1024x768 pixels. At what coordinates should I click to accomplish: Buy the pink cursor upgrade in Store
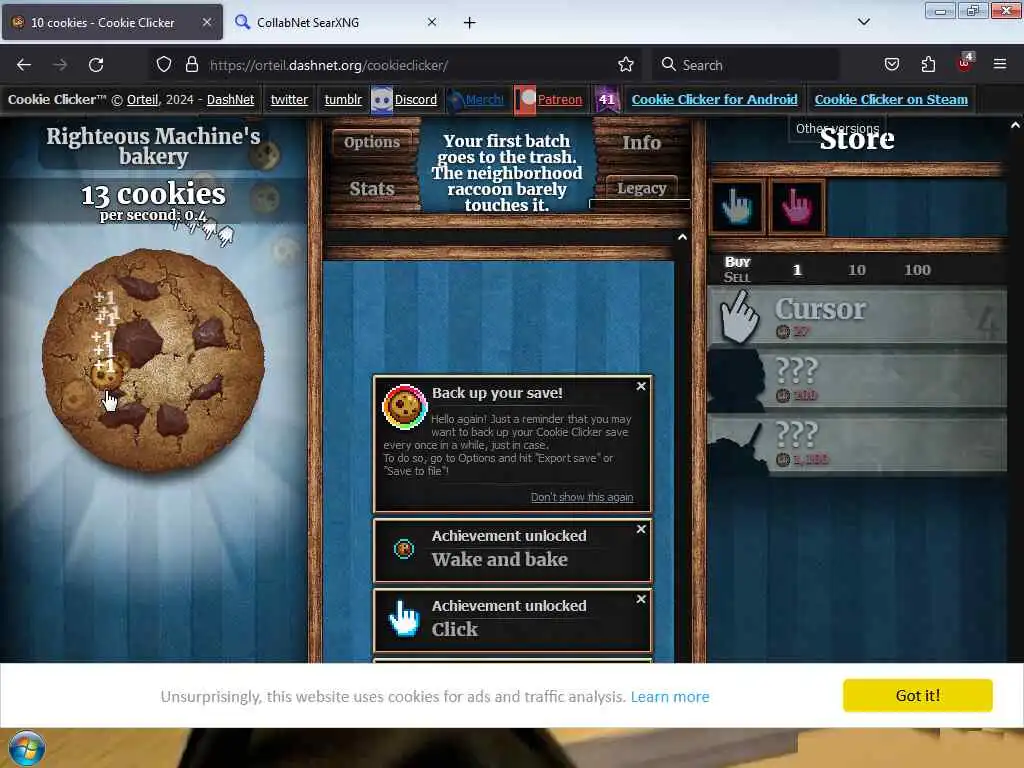pos(797,206)
